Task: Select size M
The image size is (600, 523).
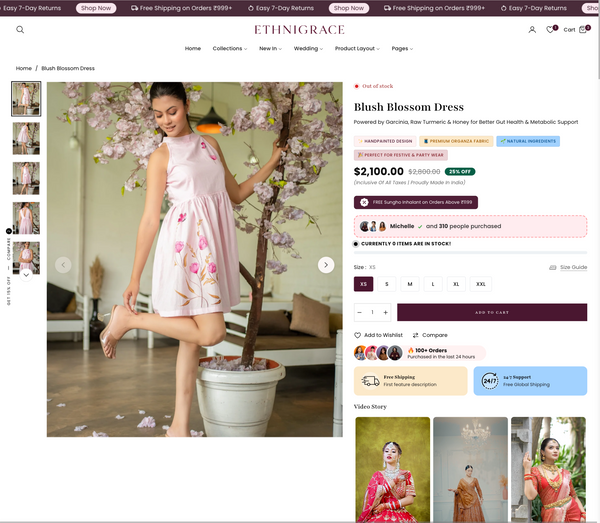Action: 410,284
